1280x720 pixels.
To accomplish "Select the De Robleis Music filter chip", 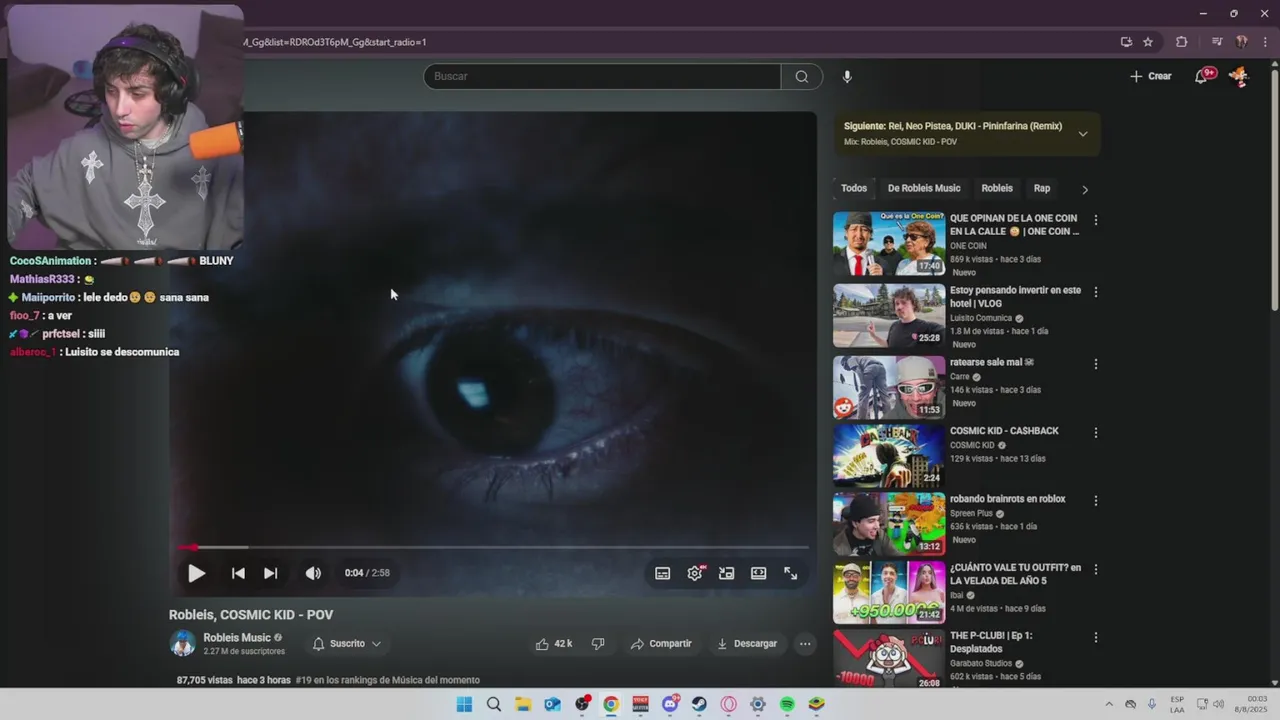I will 924,188.
